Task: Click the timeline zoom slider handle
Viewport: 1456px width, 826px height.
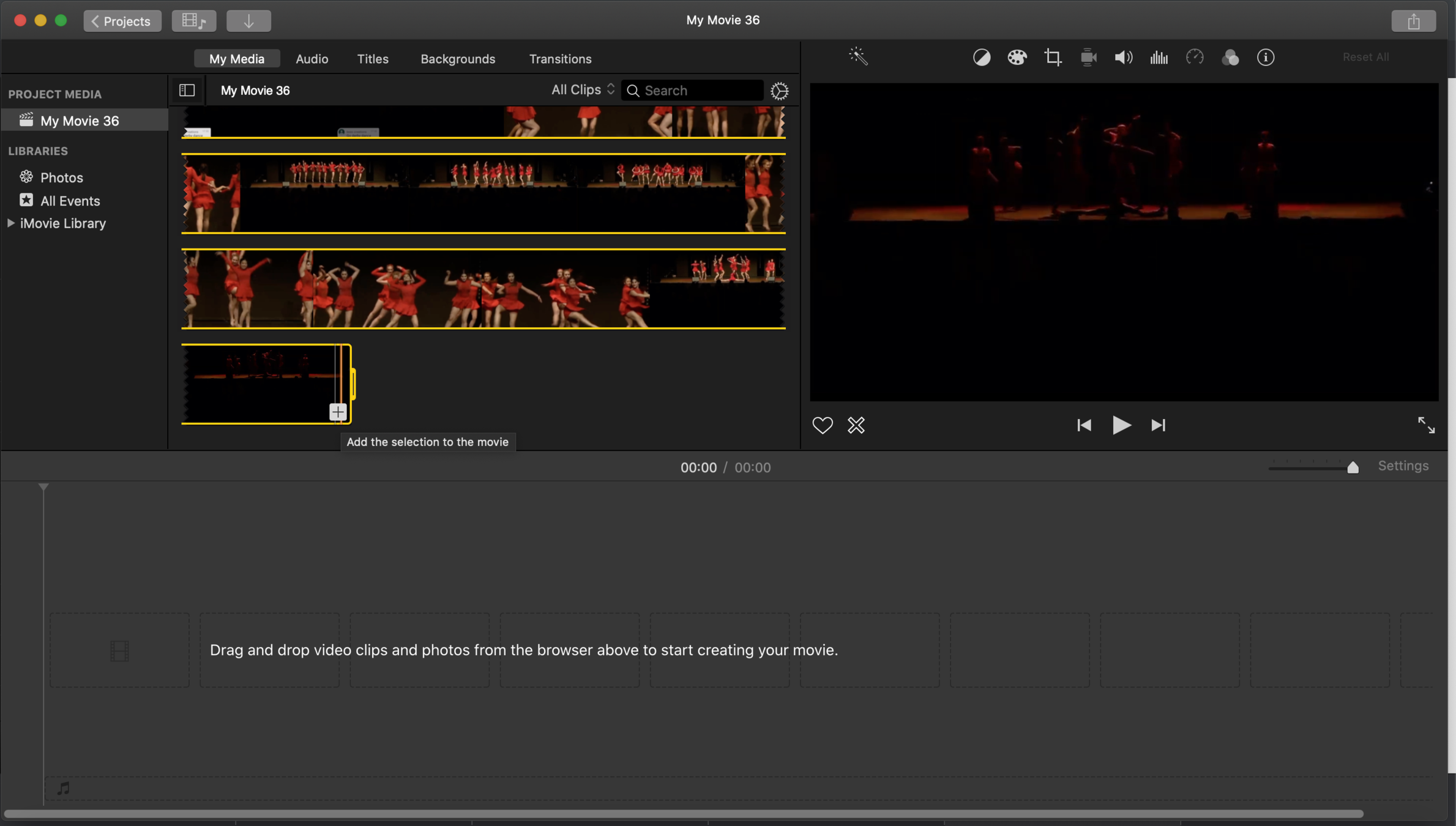Action: click(1353, 468)
